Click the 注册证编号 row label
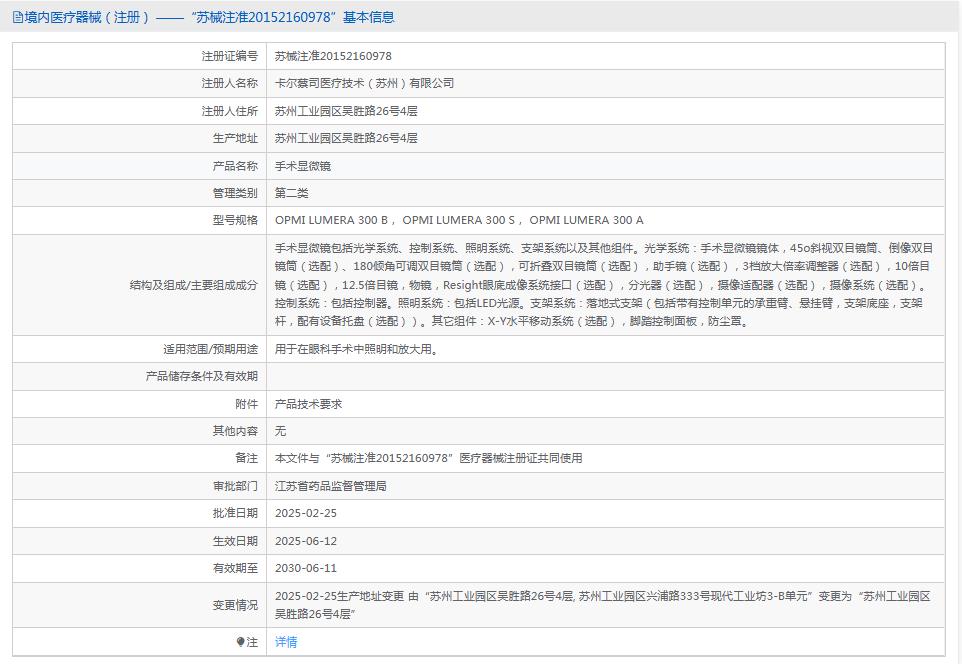962x664 pixels. (229, 56)
